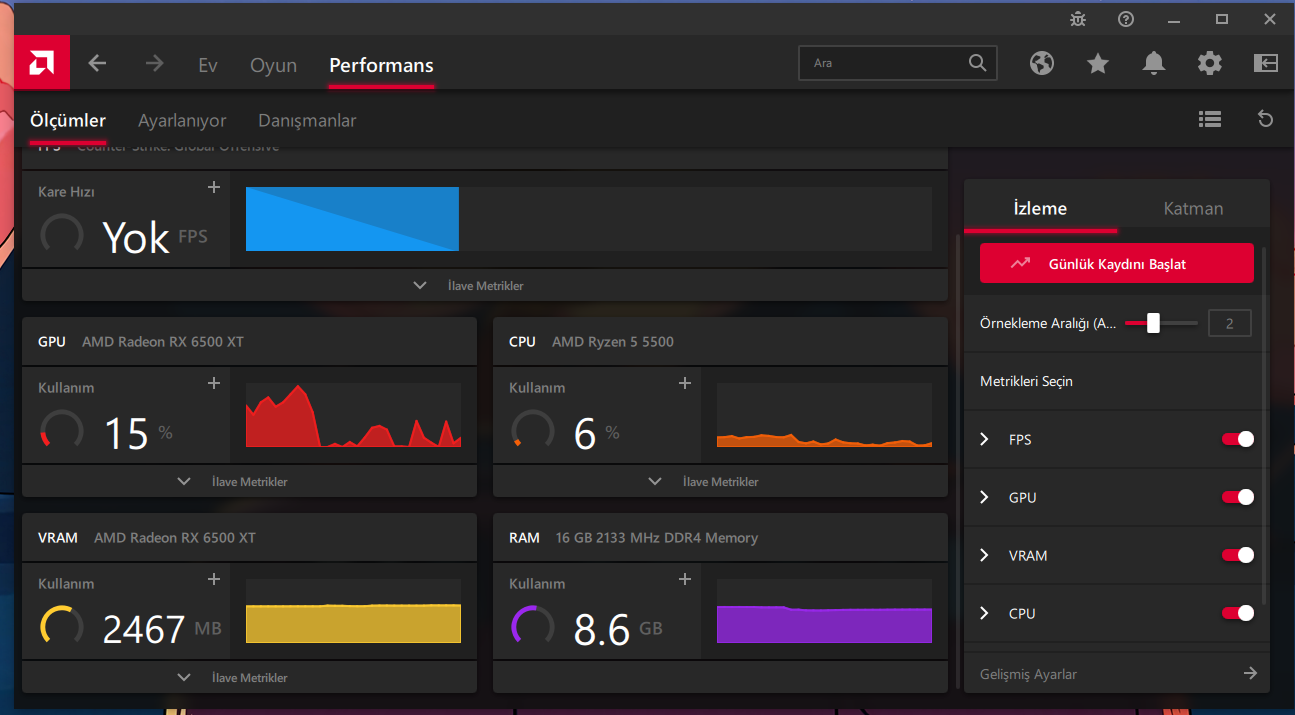Add Kare Hızı metric with plus icon
The width and height of the screenshot is (1295, 715).
[213, 187]
